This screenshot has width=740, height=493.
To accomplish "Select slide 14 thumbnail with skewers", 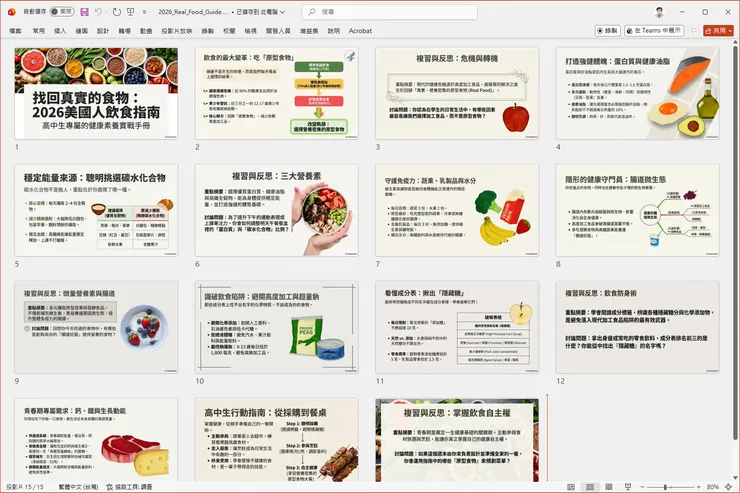I will (277, 440).
